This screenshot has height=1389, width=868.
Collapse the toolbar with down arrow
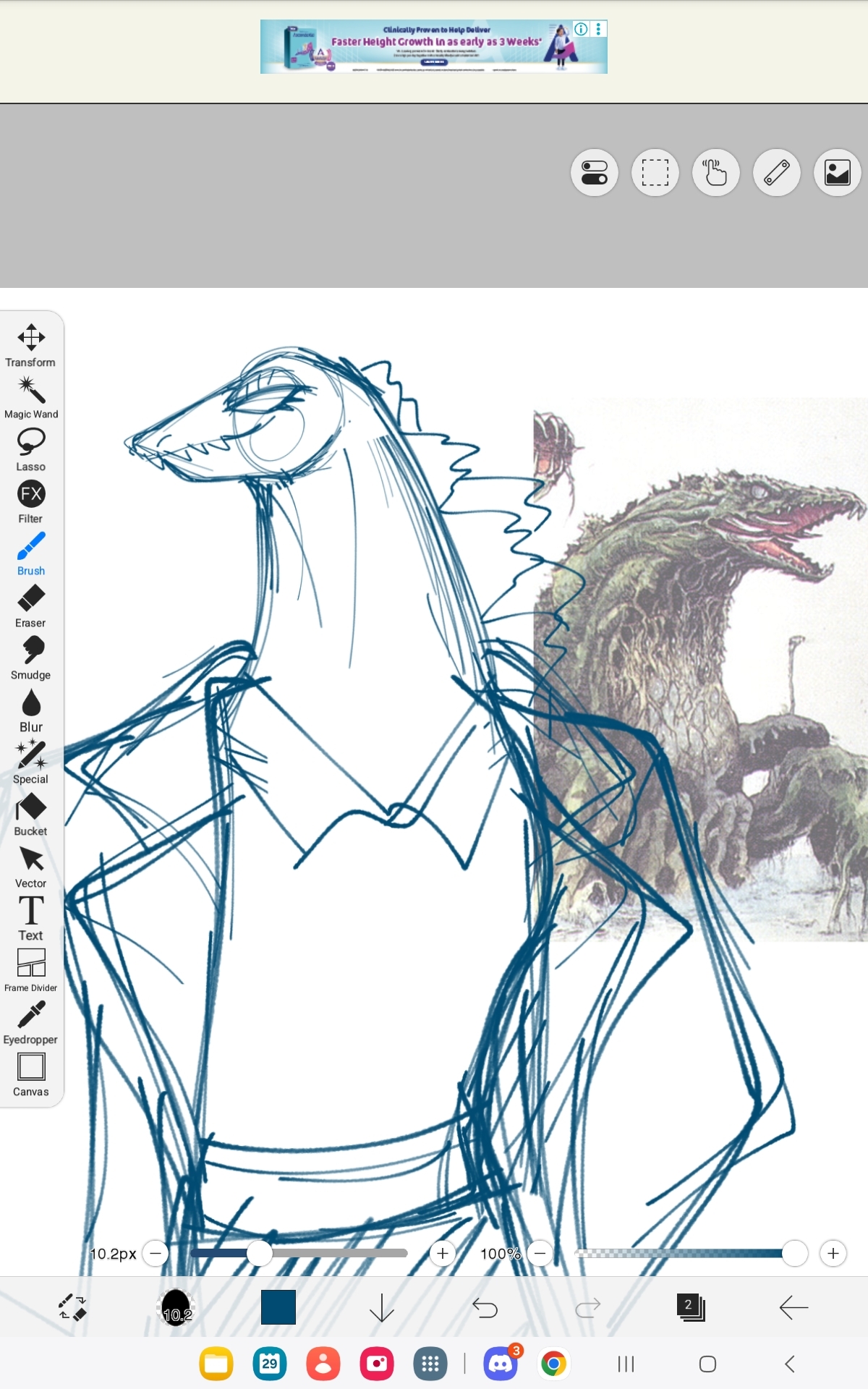pyautogui.click(x=381, y=1307)
